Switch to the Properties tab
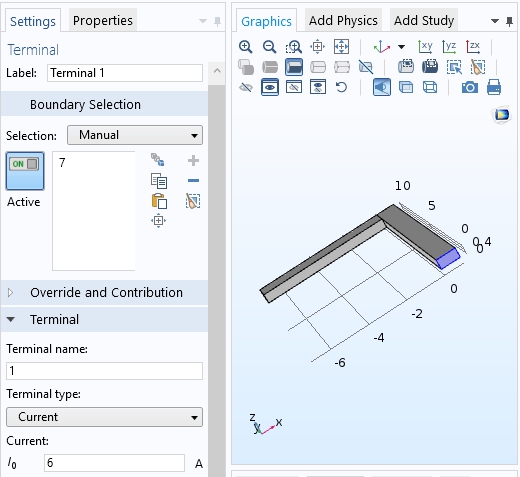This screenshot has height=477, width=520. pyautogui.click(x=103, y=21)
